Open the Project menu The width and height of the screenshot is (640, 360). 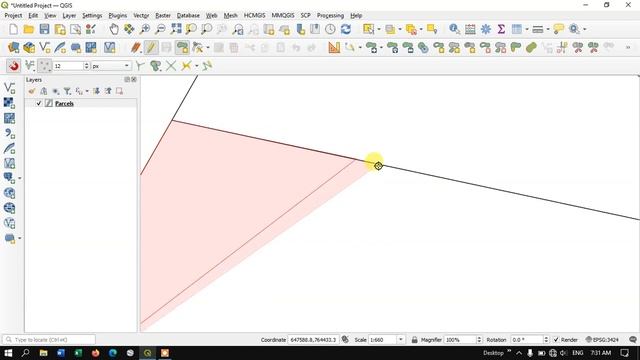click(x=13, y=16)
